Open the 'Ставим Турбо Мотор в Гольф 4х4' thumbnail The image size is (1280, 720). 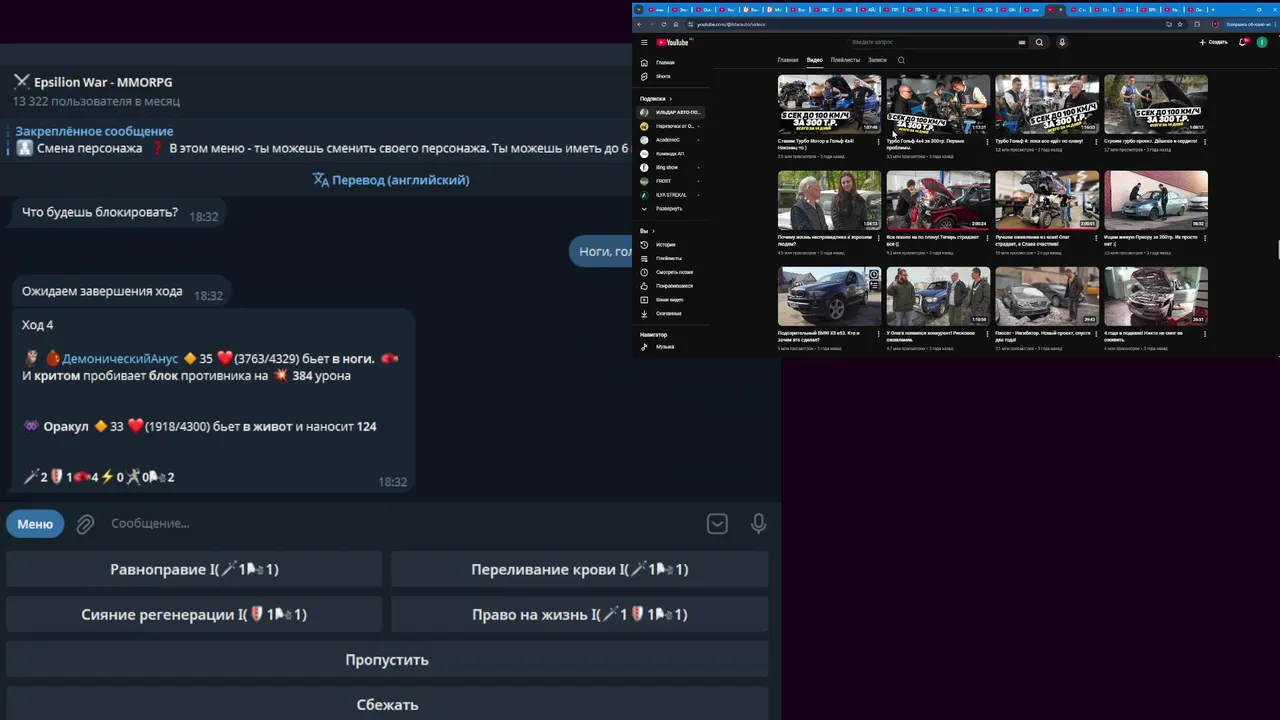pyautogui.click(x=829, y=104)
